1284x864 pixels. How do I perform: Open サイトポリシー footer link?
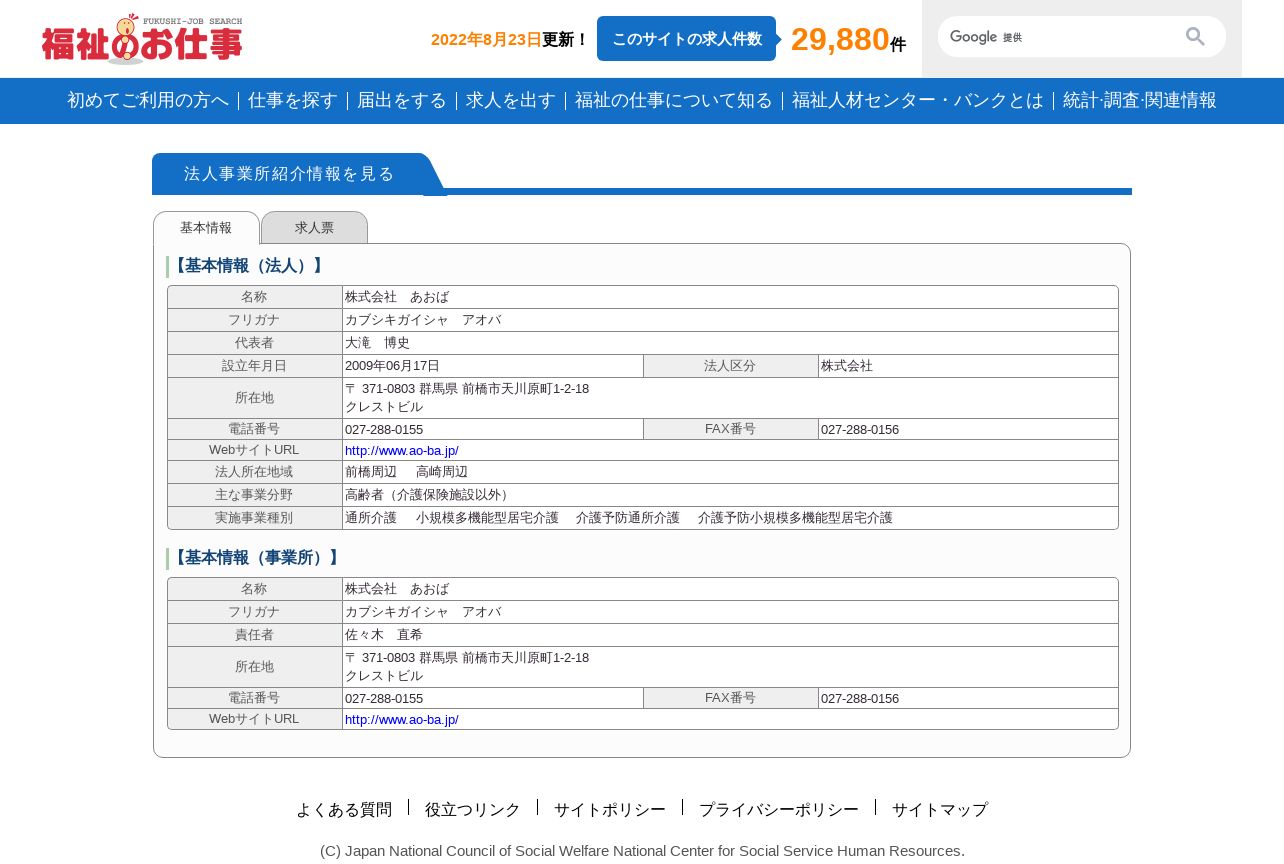pyautogui.click(x=610, y=810)
